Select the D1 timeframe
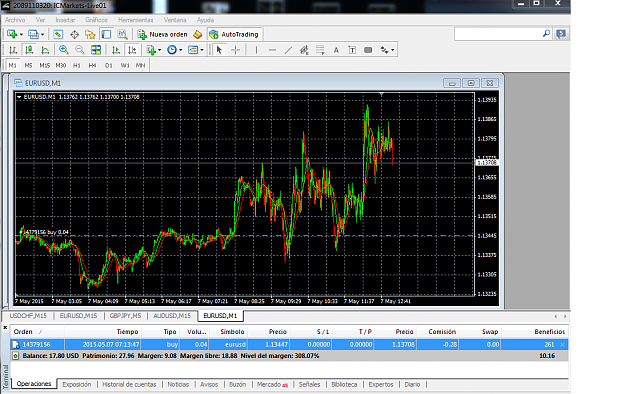The image size is (625, 394). (x=109, y=65)
